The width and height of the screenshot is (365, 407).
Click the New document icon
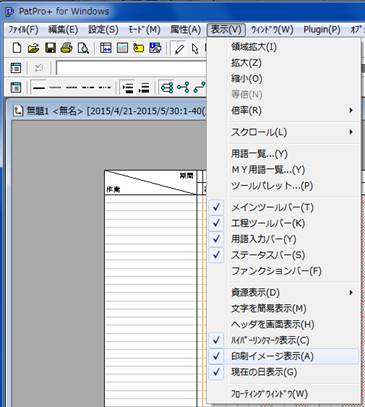coord(16,48)
